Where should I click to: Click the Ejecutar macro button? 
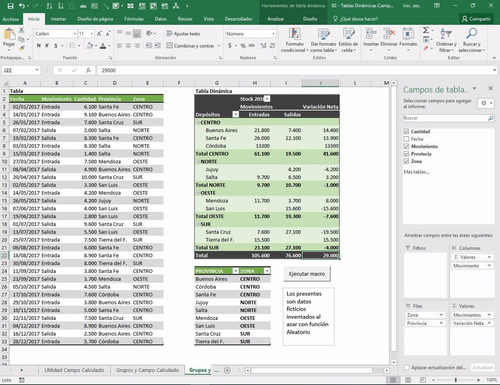coord(307,274)
